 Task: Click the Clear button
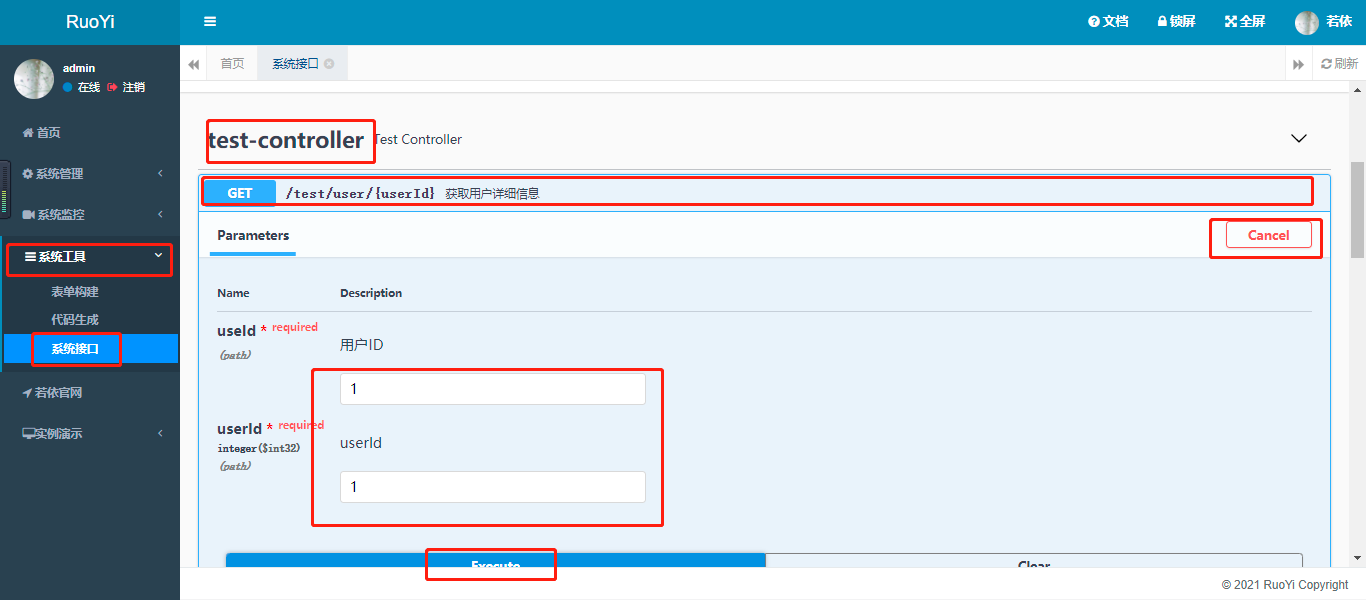pyautogui.click(x=1034, y=562)
